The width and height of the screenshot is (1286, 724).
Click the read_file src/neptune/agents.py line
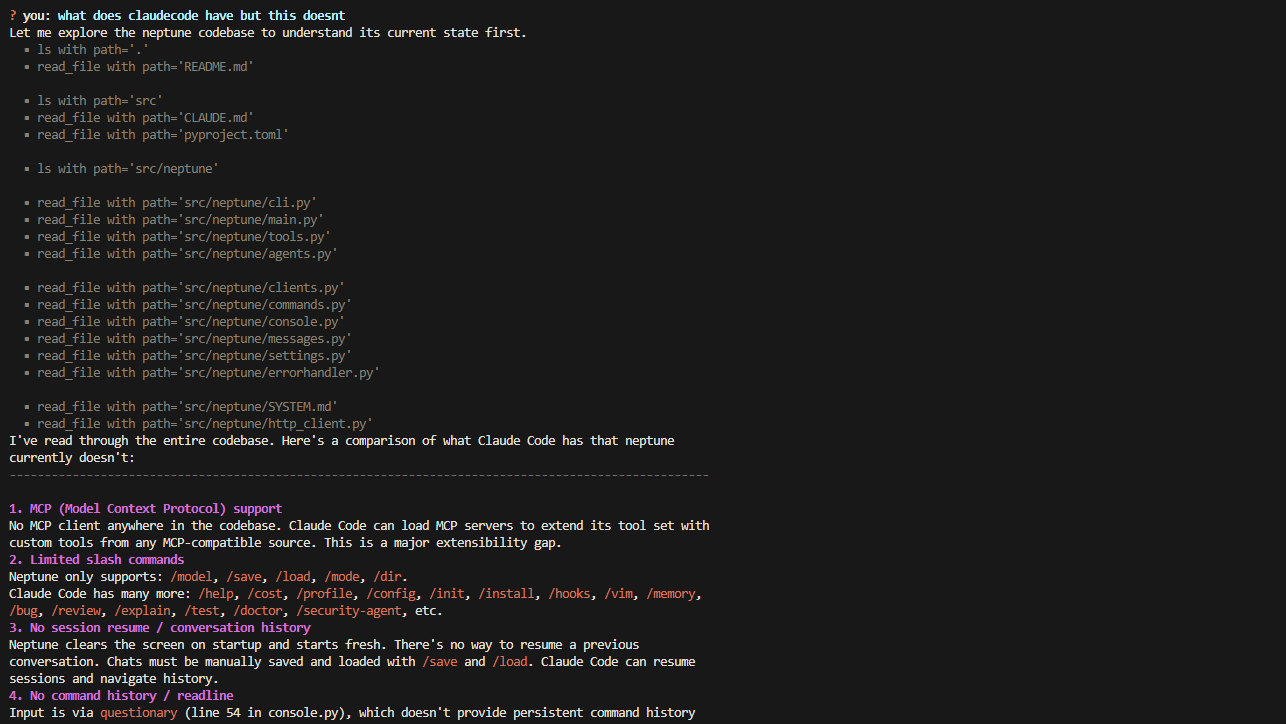(x=188, y=253)
